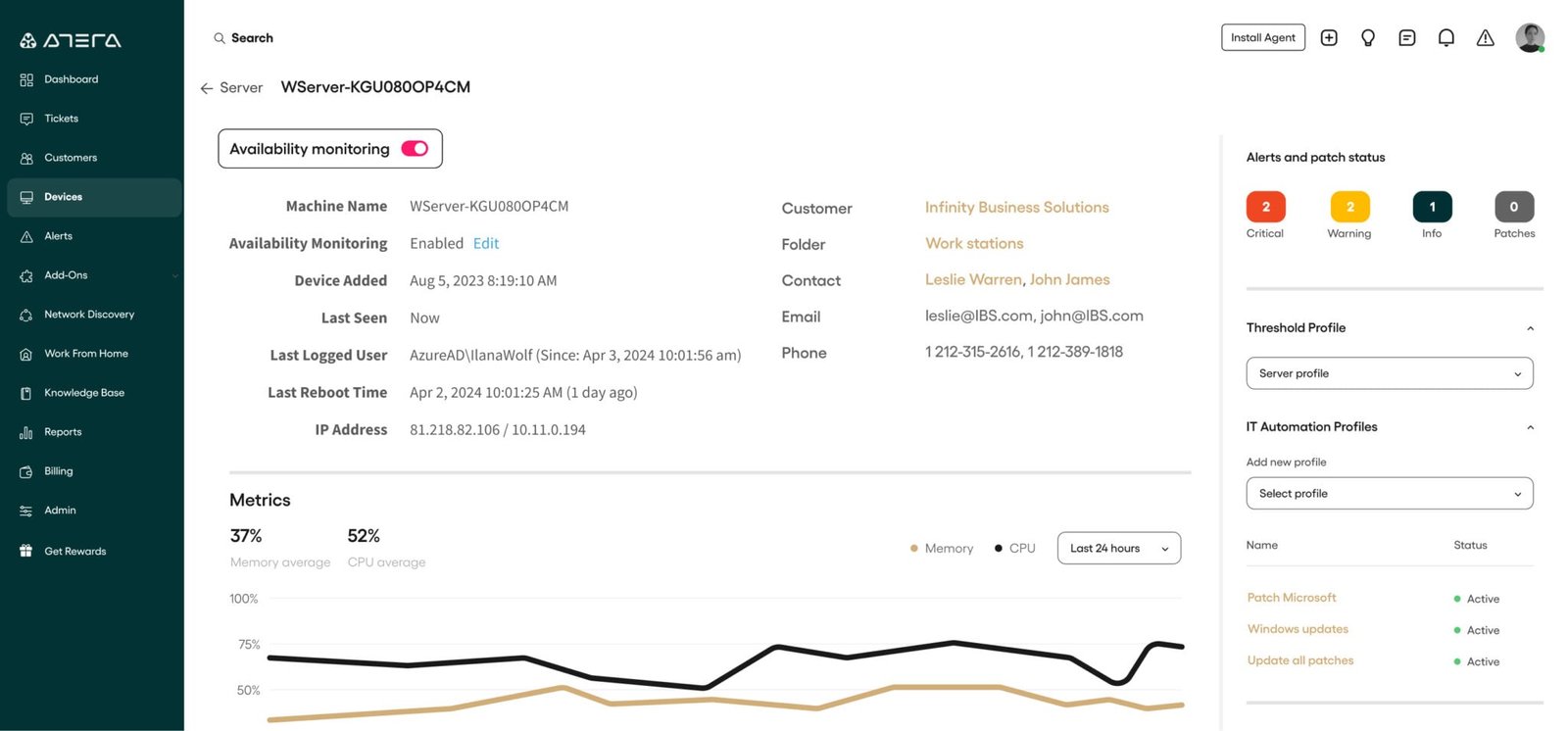Go back using the arrow icon

[x=207, y=88]
